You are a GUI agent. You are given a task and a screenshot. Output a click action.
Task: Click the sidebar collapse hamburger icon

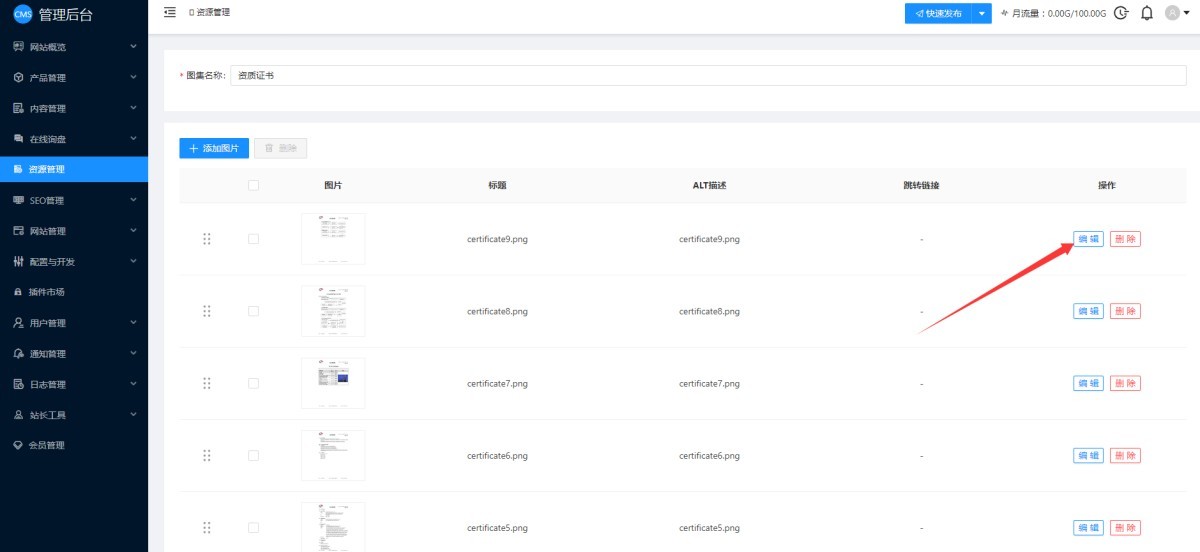tap(169, 12)
